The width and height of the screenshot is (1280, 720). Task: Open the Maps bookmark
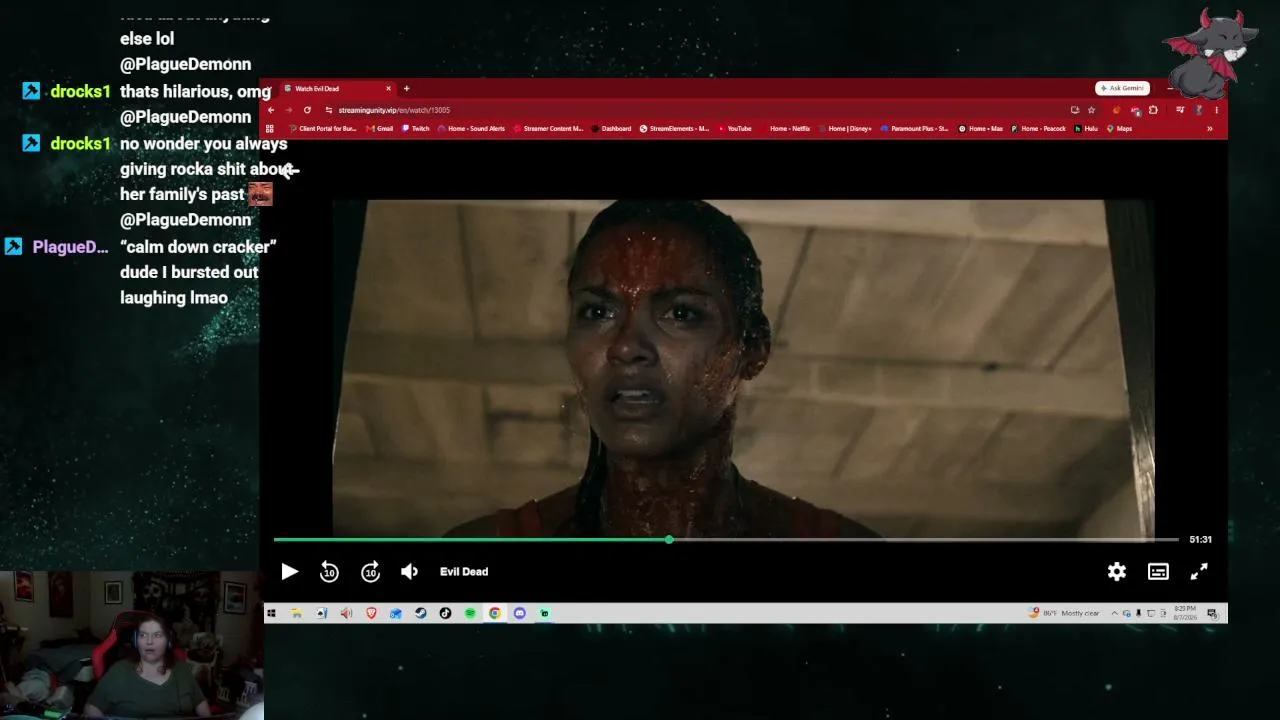1119,129
